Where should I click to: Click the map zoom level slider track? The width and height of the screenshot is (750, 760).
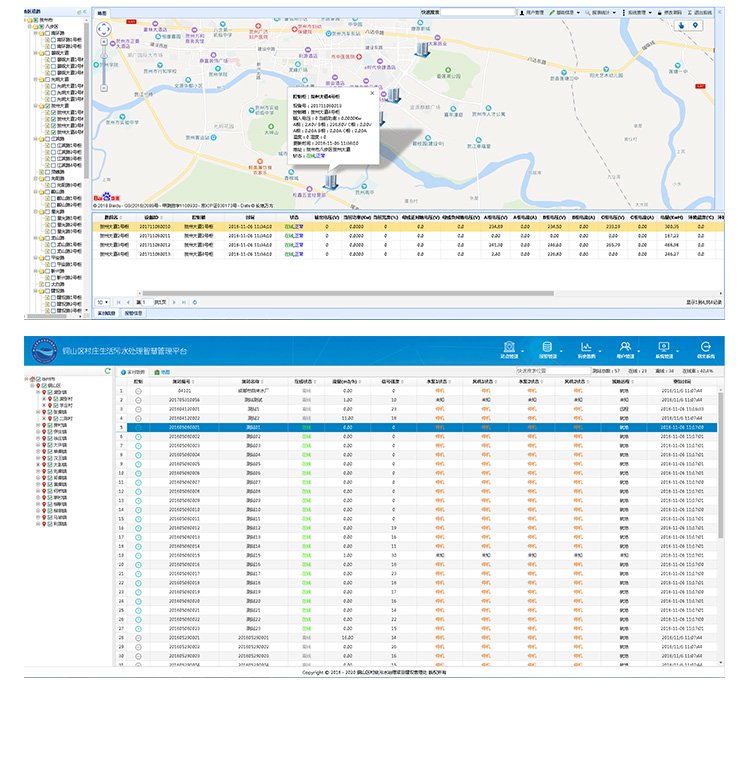tap(104, 65)
